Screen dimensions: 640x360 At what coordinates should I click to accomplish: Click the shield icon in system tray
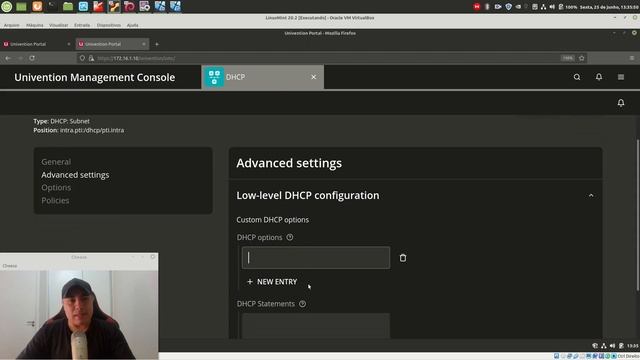click(x=509, y=7)
